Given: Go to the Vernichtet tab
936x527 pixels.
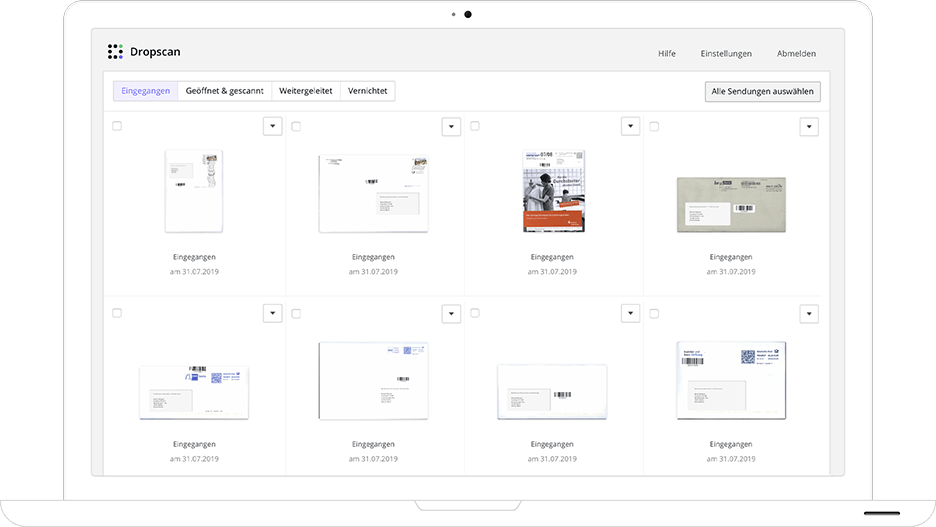Looking at the screenshot, I should (x=368, y=91).
